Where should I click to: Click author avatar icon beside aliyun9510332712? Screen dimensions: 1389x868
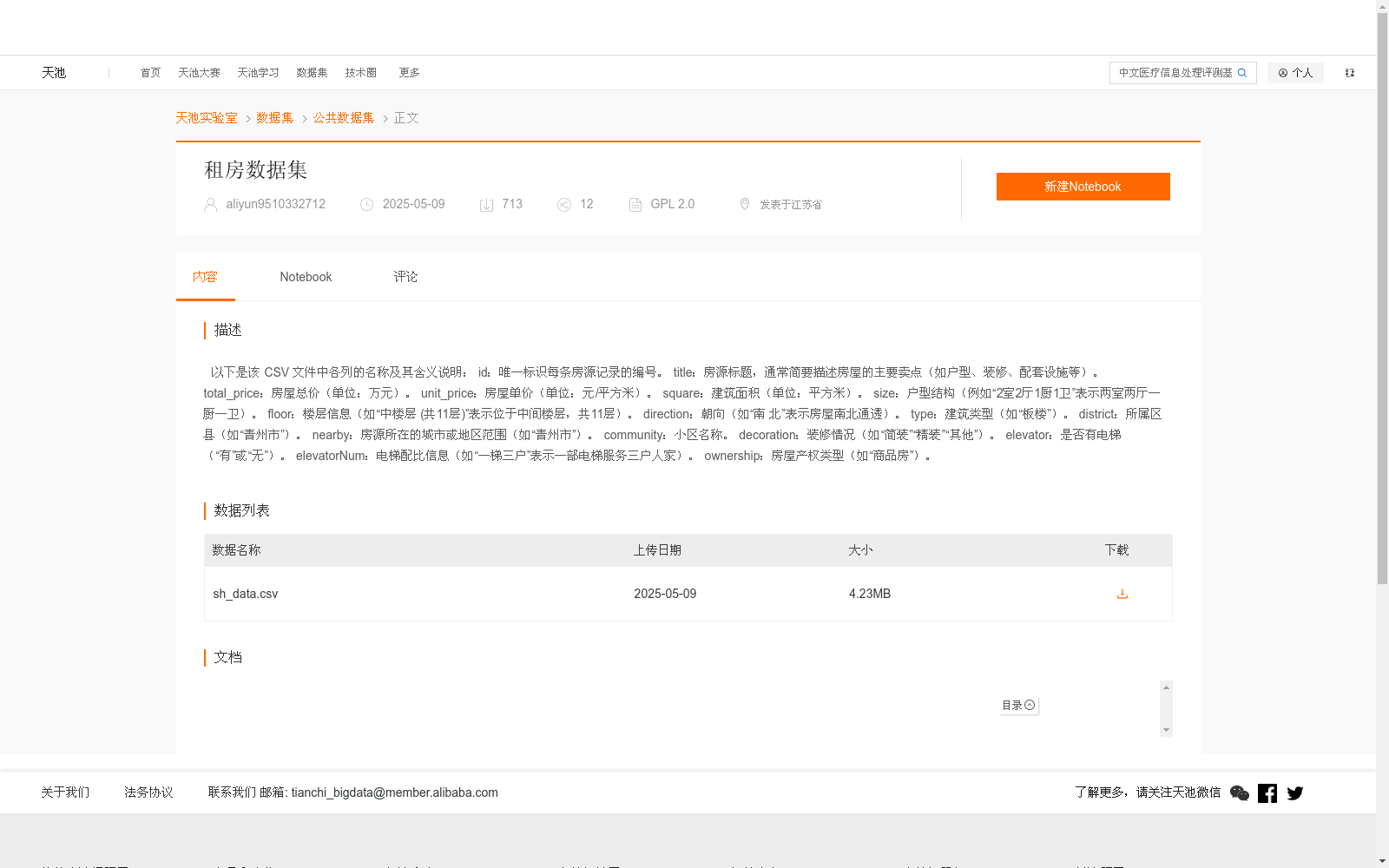[x=211, y=205]
